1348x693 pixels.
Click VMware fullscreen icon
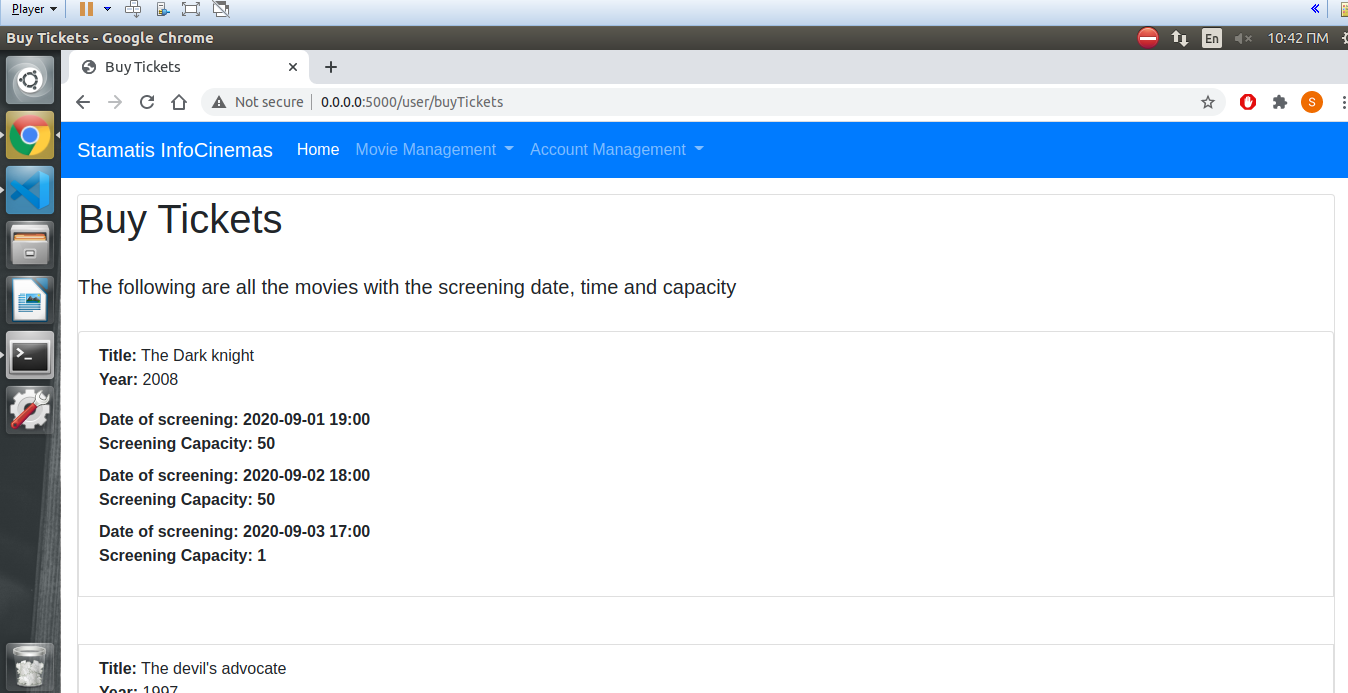point(191,9)
